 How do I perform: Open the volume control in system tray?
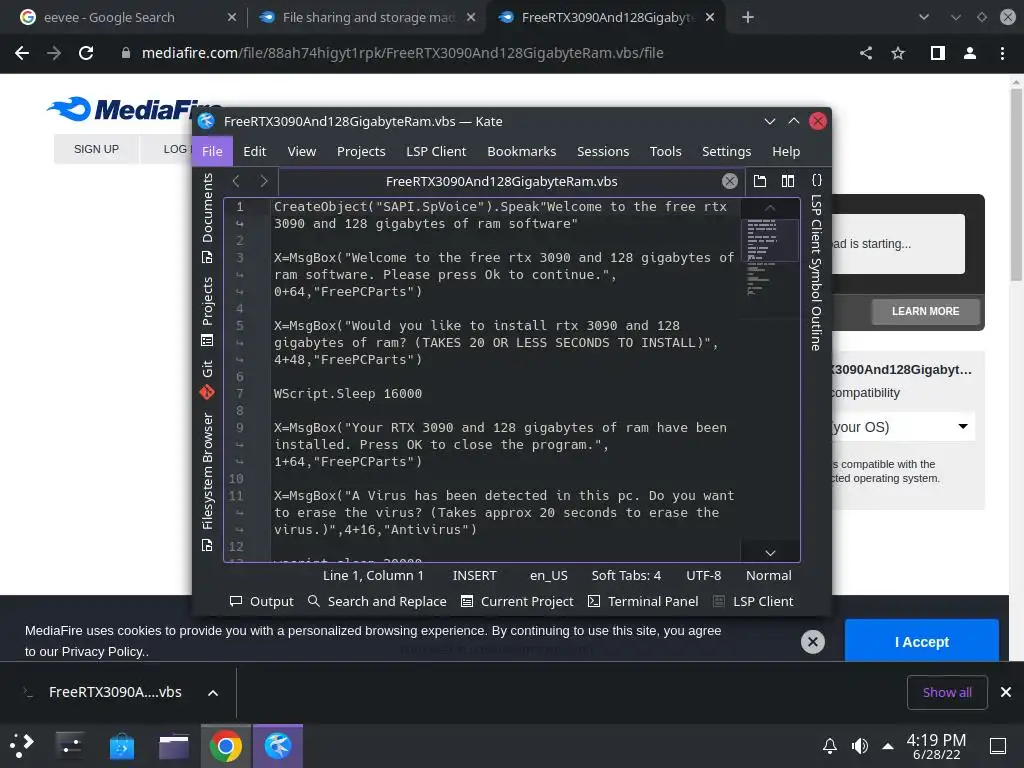pos(859,746)
